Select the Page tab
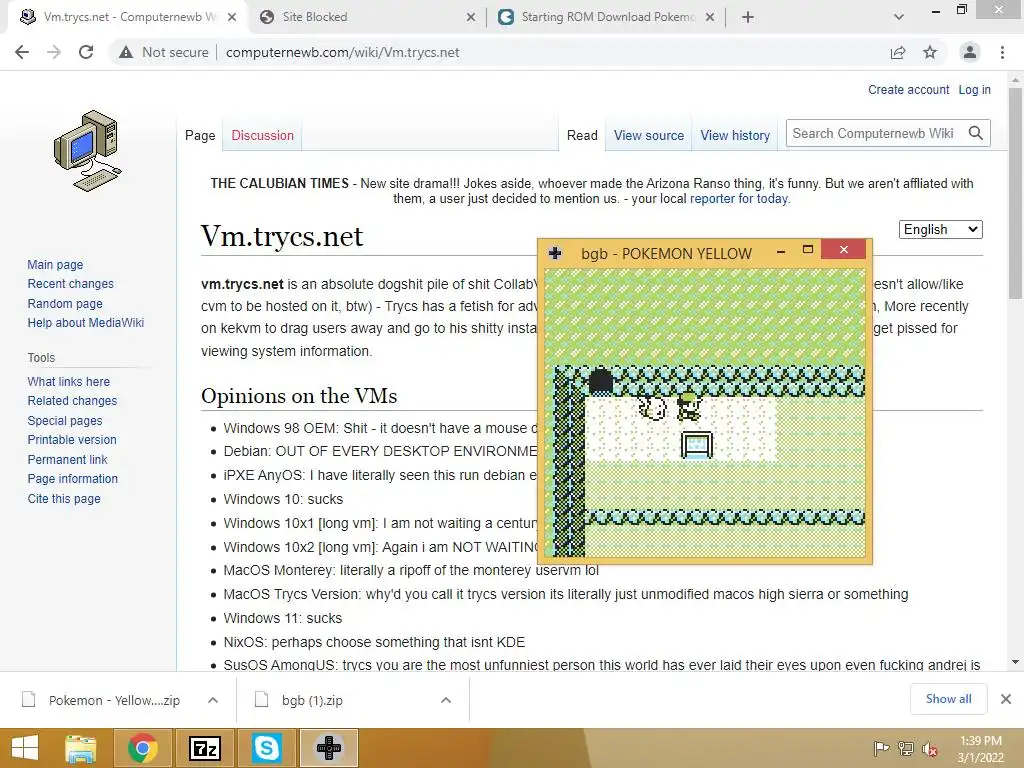The width and height of the screenshot is (1024, 768). (200, 135)
